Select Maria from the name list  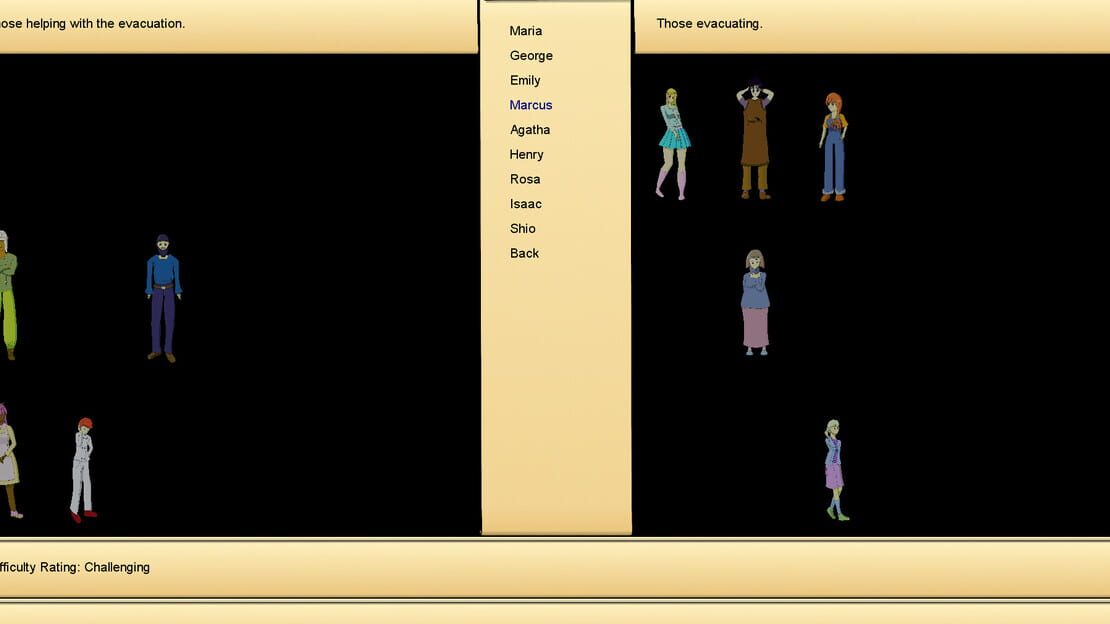[x=525, y=31]
